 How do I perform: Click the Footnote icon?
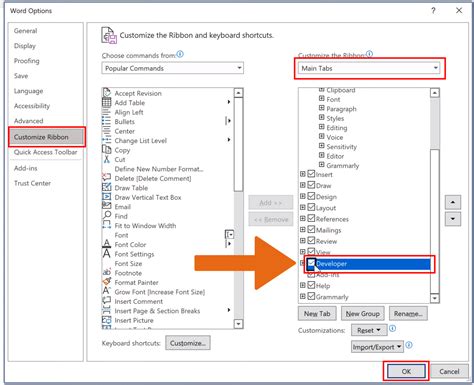click(x=106, y=272)
